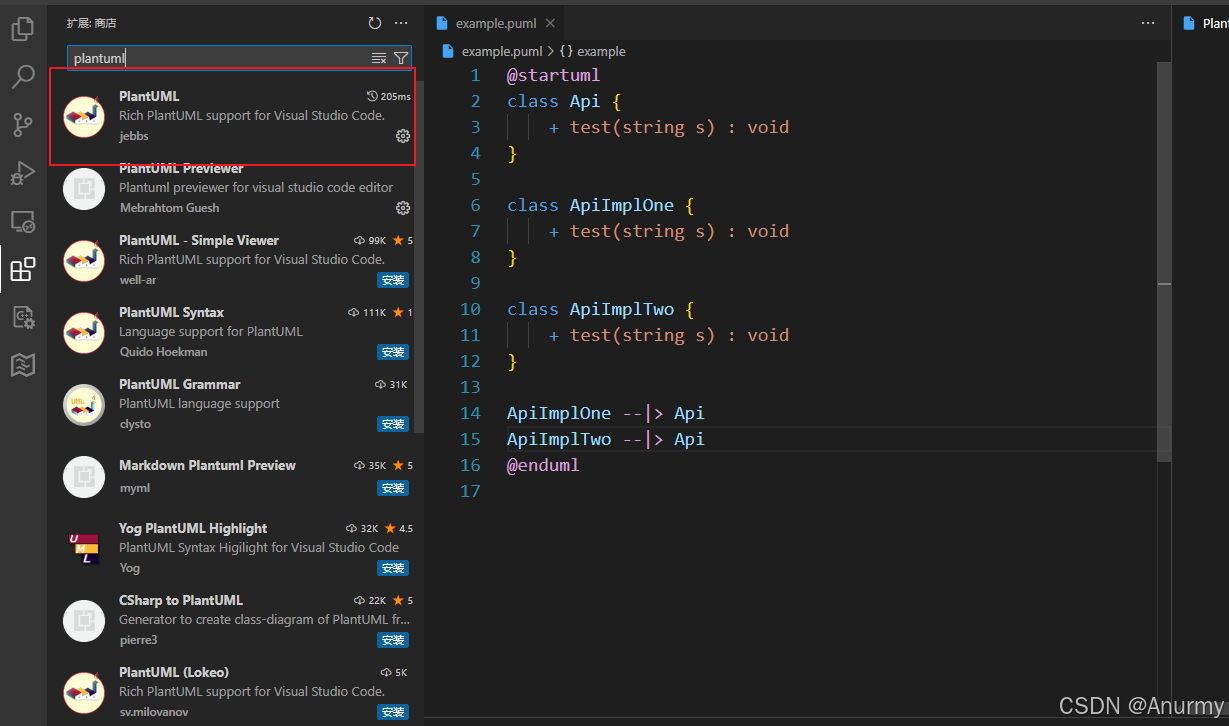Screen dimensions: 1229x726
Task: Select CSharp to PlantUML icon
Action: pos(84,620)
